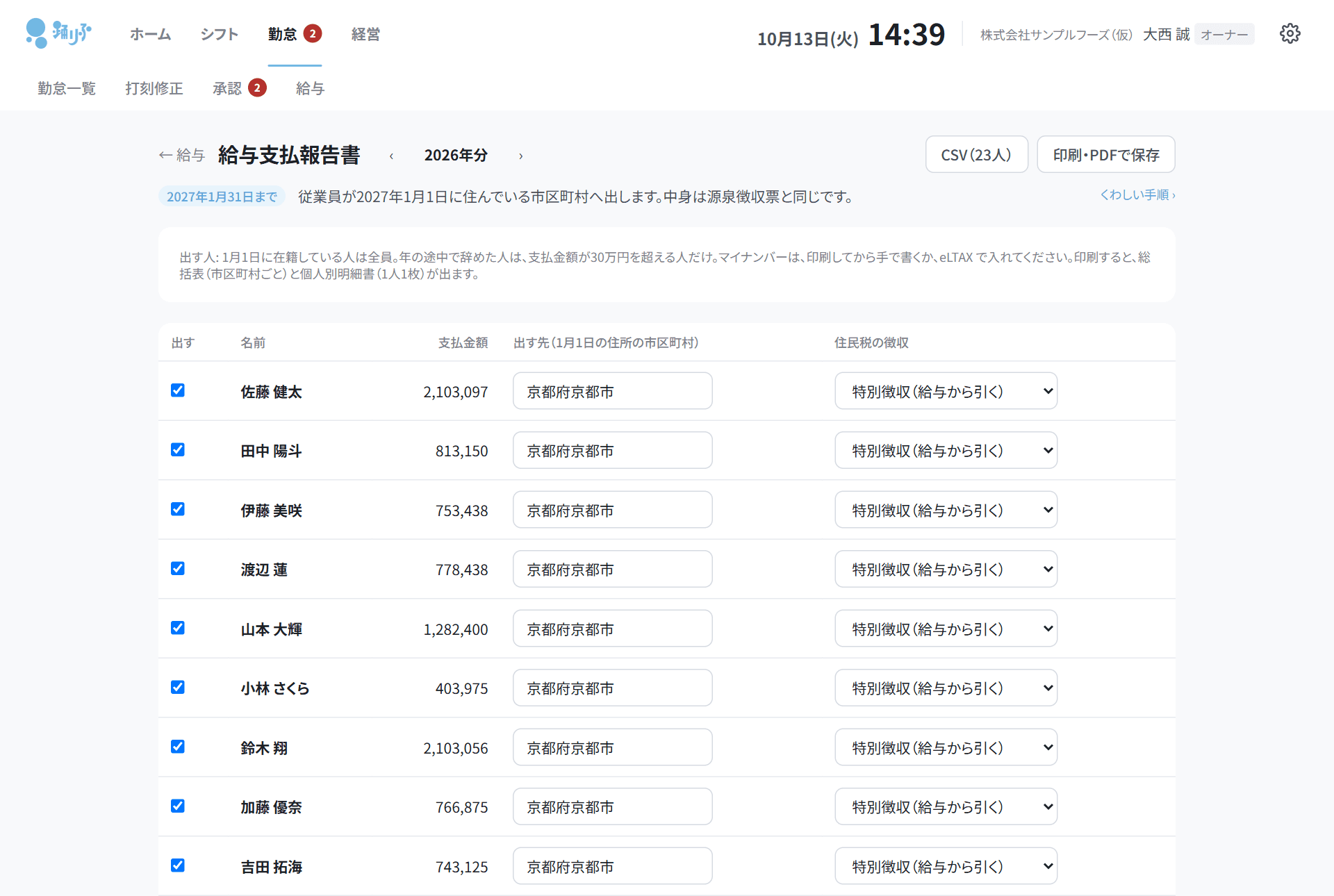Viewport: 1334px width, 896px height.
Task: Switch to the シフト tab
Action: click(x=220, y=34)
